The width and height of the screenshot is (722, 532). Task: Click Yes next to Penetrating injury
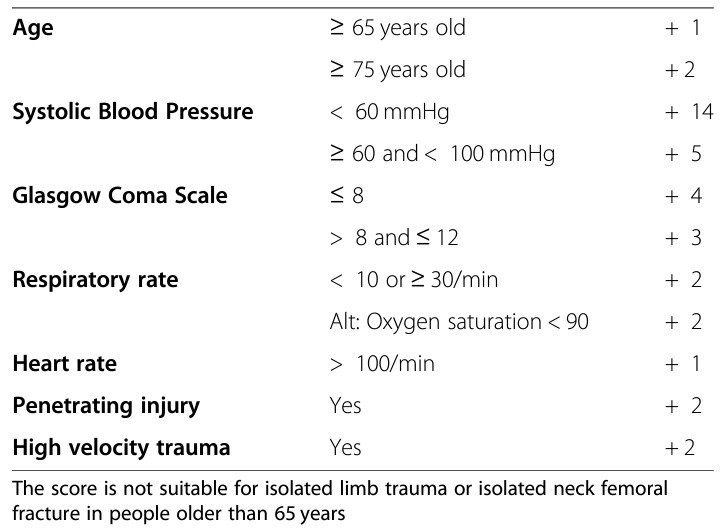(345, 406)
